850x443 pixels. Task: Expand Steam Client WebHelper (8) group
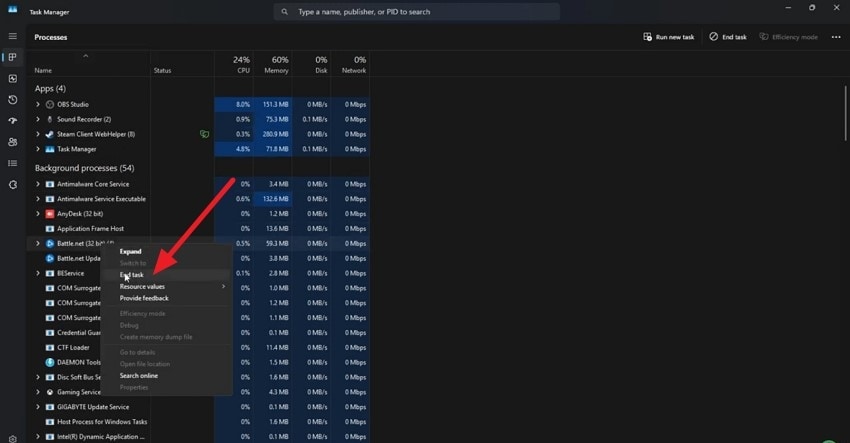(38, 134)
